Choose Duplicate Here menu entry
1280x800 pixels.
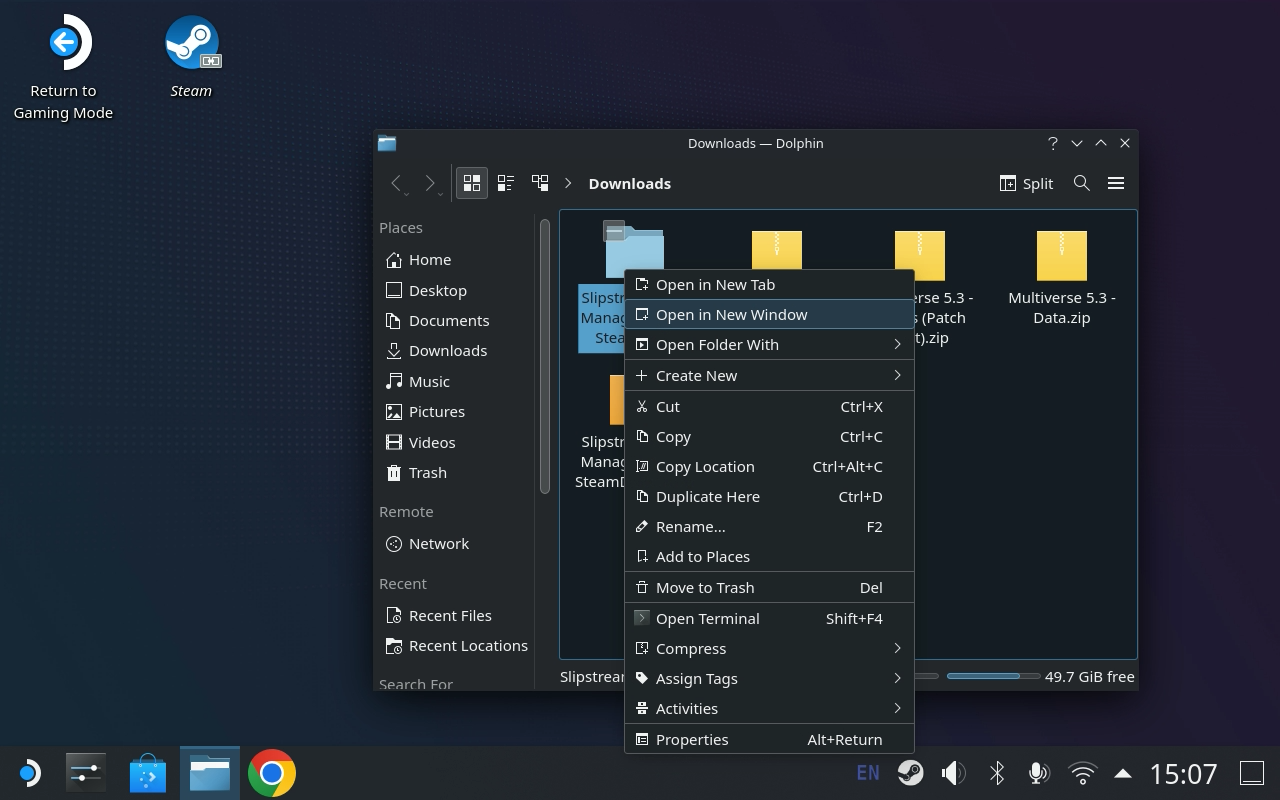point(769,496)
